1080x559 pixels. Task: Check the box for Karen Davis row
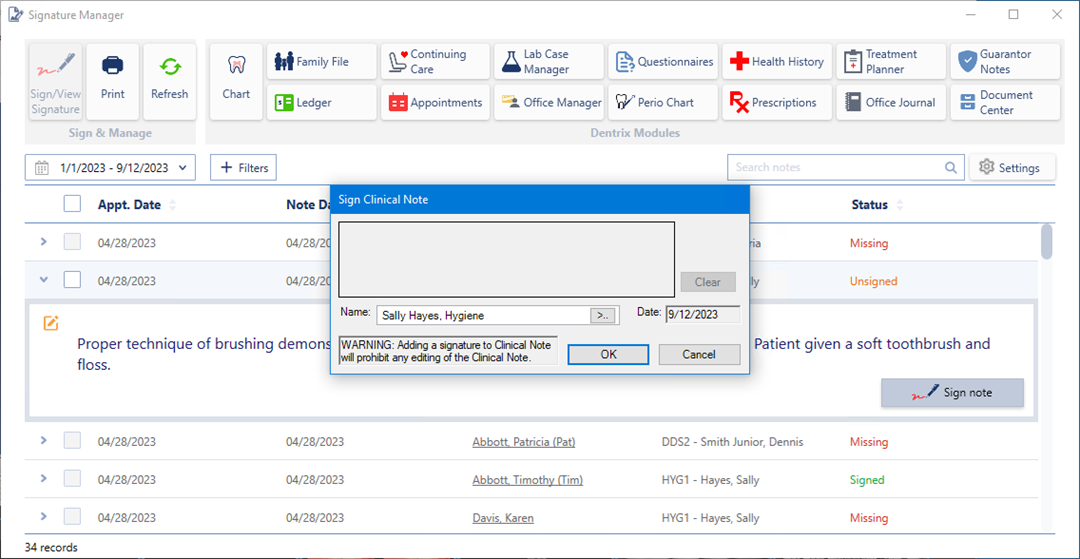[72, 518]
